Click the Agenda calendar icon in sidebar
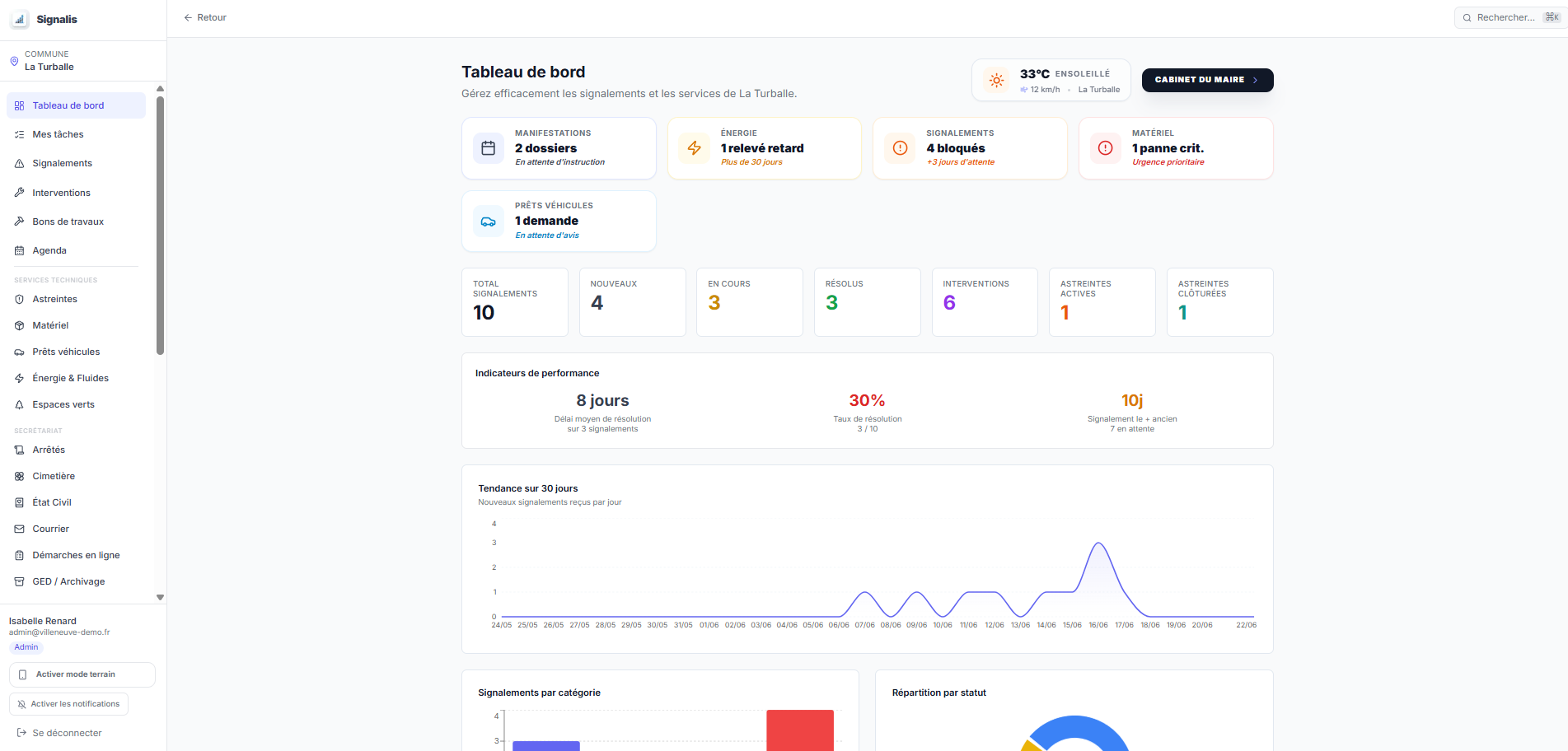Screen dimensions: 1568x751 [19, 250]
